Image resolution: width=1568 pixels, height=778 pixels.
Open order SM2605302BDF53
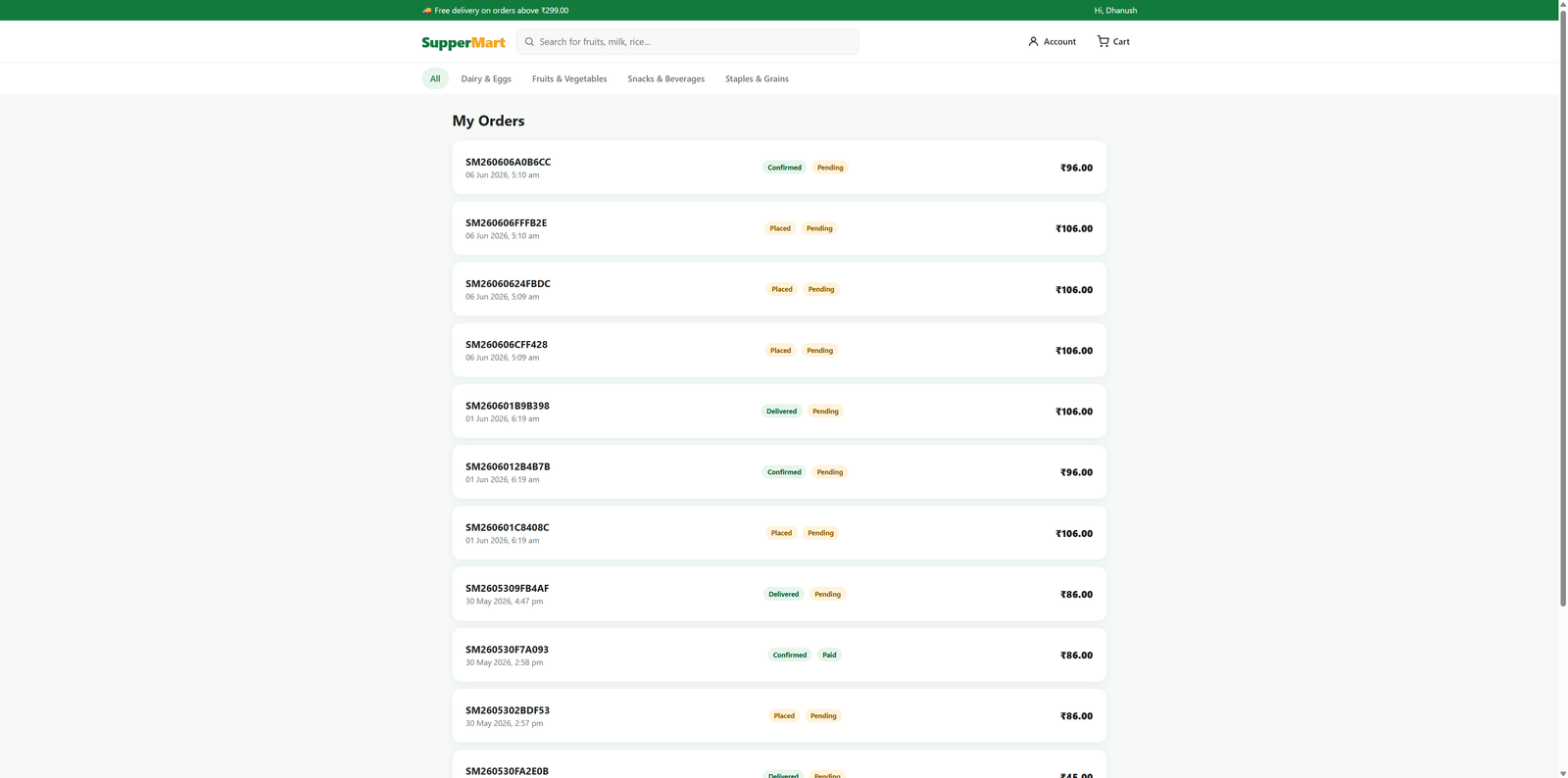[779, 715]
